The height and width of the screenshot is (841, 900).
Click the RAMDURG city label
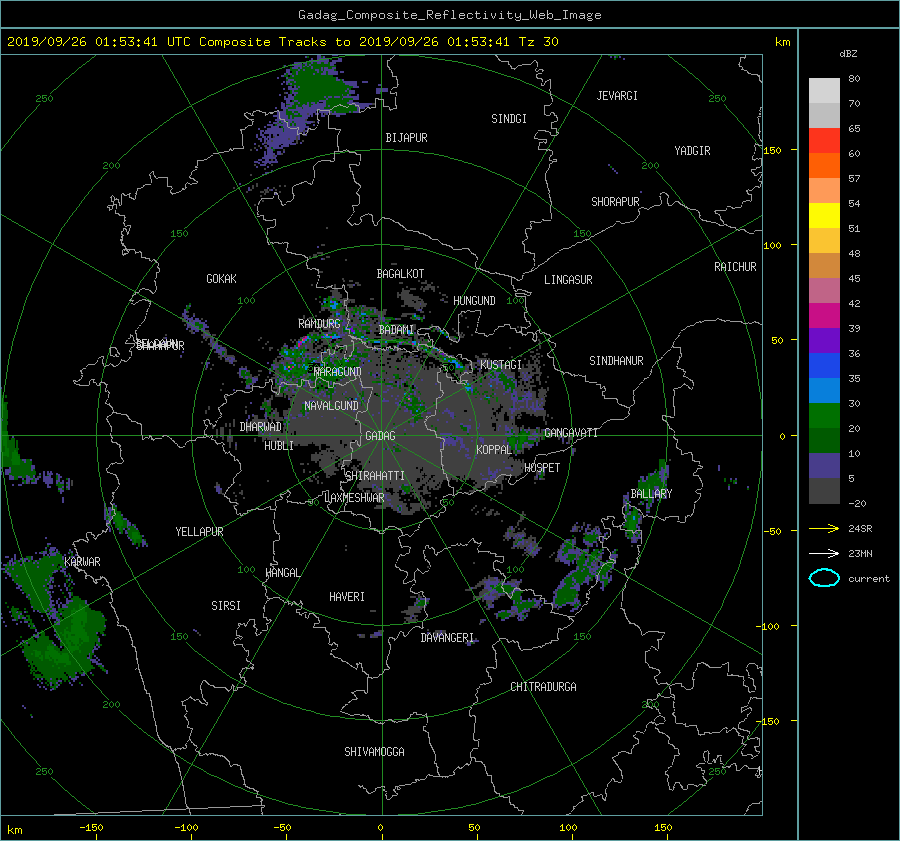pos(319,324)
